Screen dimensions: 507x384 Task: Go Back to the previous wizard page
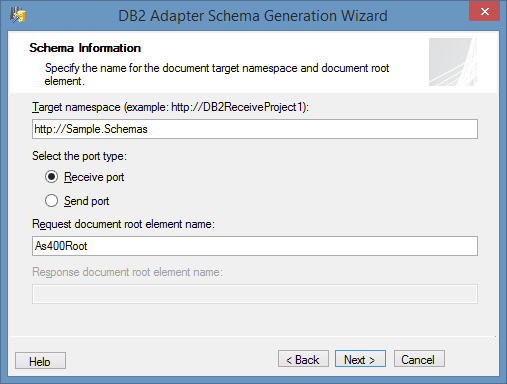pyautogui.click(x=303, y=359)
